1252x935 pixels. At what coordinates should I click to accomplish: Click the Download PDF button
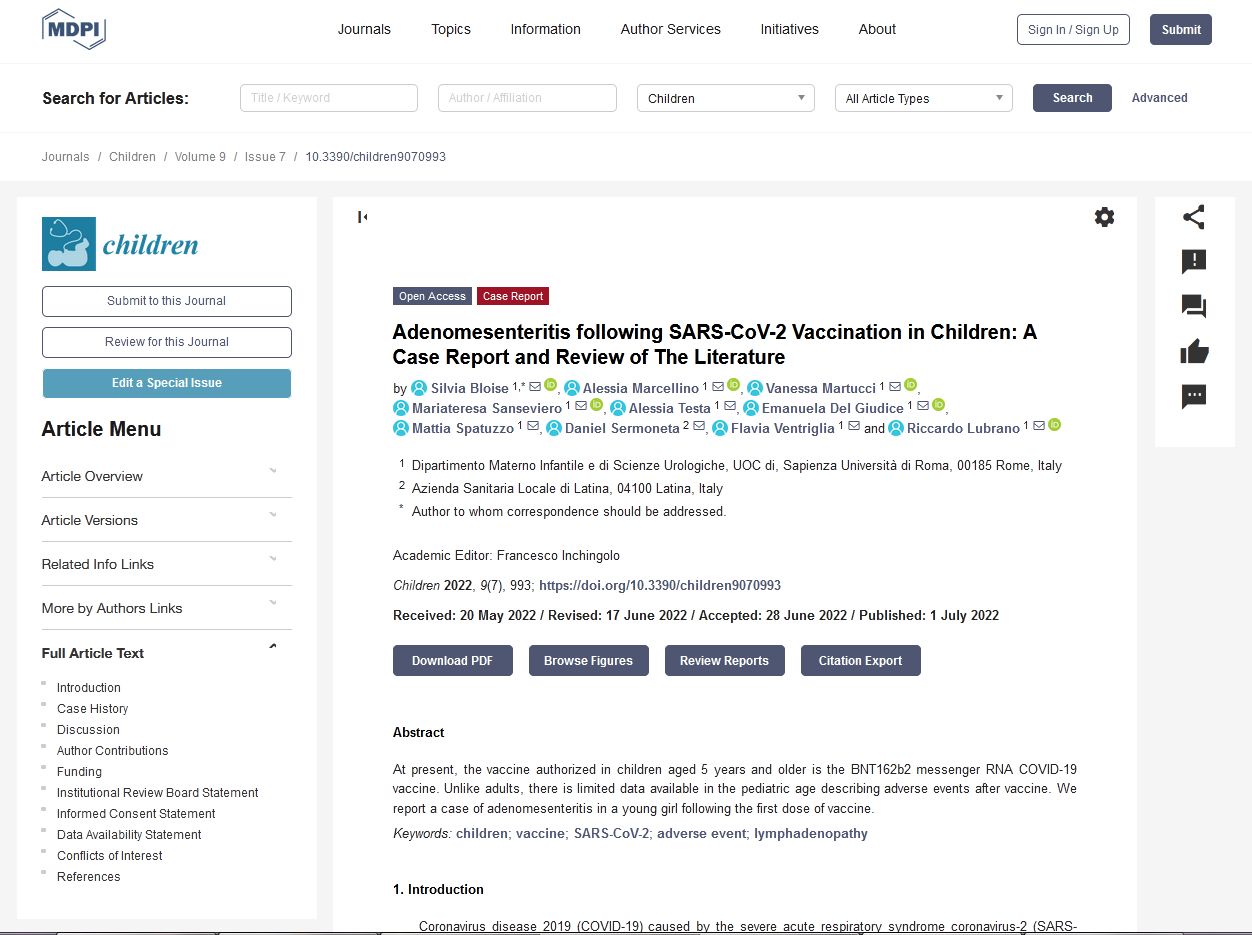(452, 661)
